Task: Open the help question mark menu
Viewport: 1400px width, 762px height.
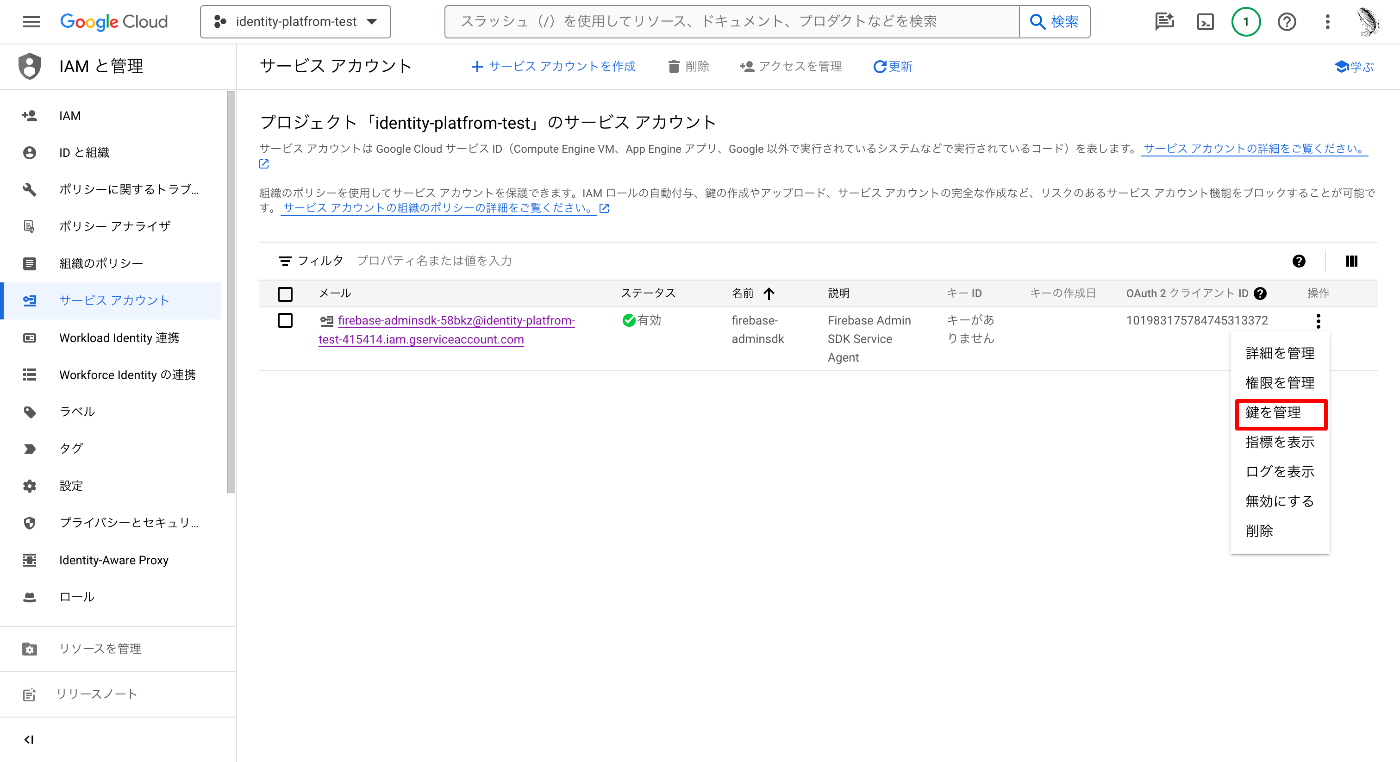Action: tap(1287, 21)
